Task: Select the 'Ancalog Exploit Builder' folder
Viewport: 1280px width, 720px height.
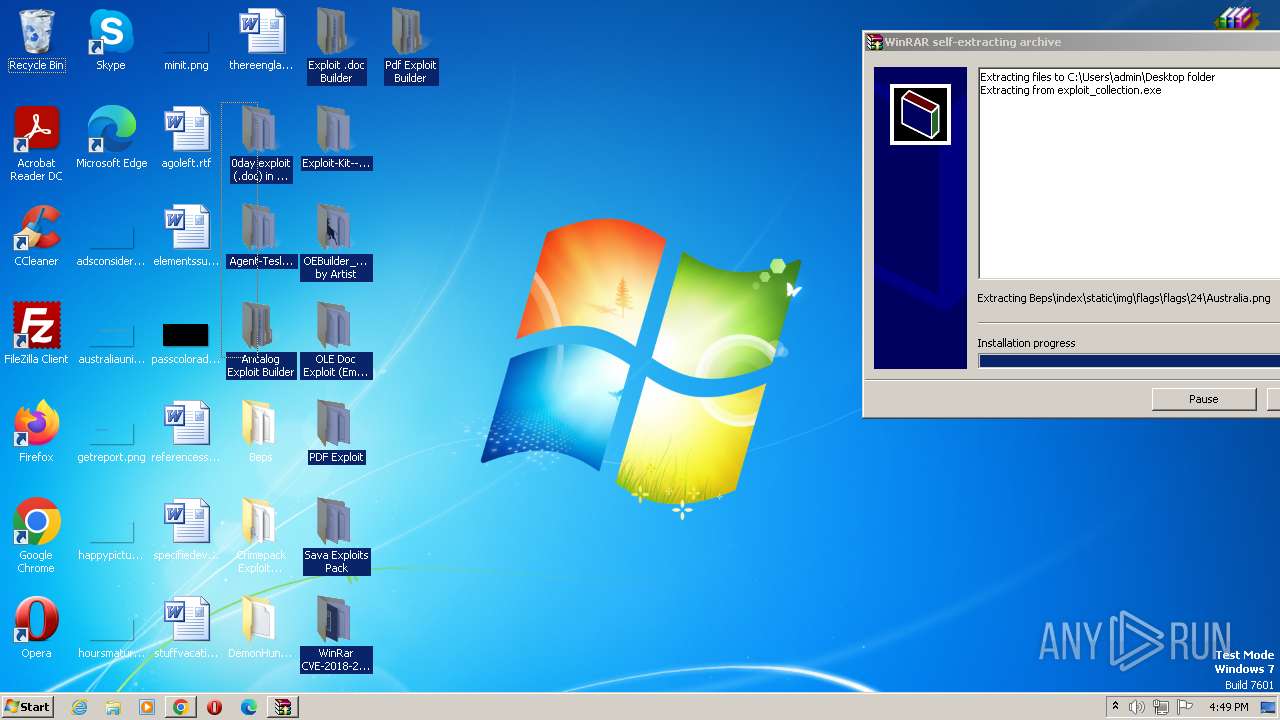Action: click(x=260, y=340)
